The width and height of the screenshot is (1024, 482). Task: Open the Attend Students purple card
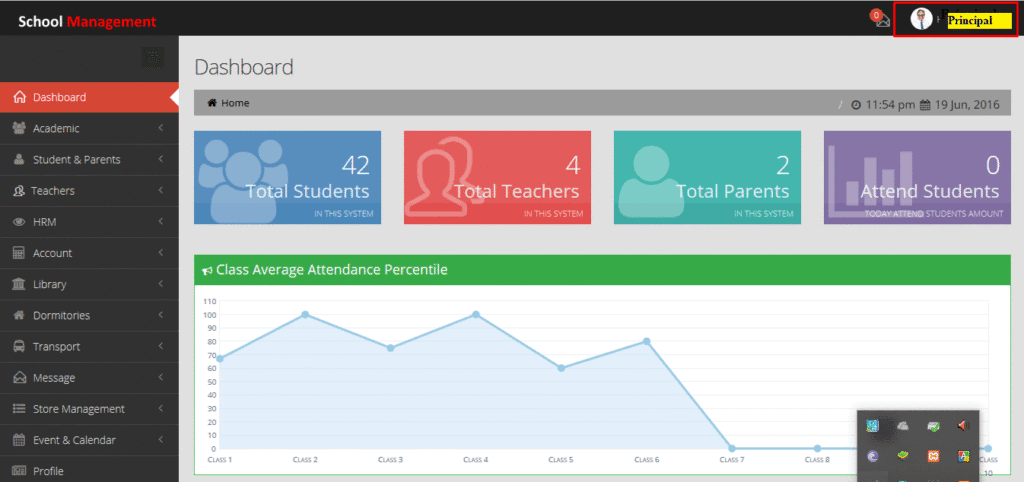[x=917, y=177]
